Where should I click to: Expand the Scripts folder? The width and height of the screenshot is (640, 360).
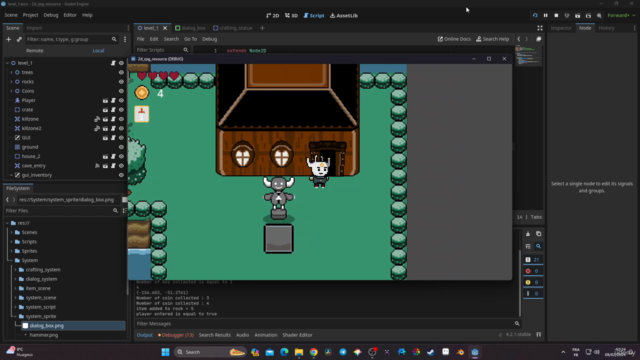(x=11, y=242)
